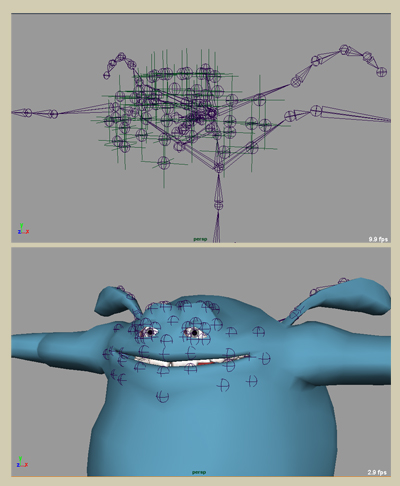Select the left ear tip joint in skeleton view
400x486 pixels.
coord(106,75)
